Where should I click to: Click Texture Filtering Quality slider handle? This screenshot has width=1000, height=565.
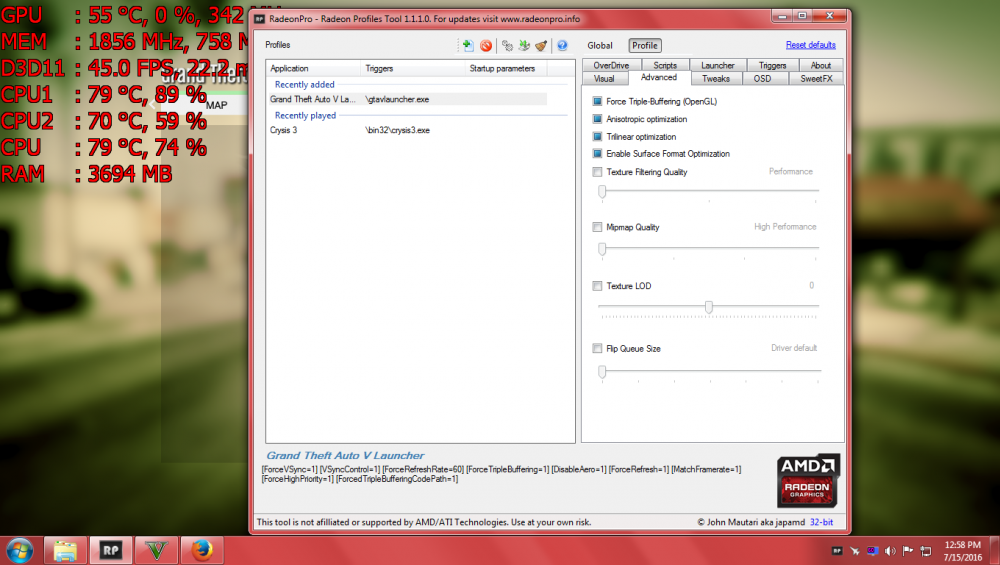pos(602,192)
